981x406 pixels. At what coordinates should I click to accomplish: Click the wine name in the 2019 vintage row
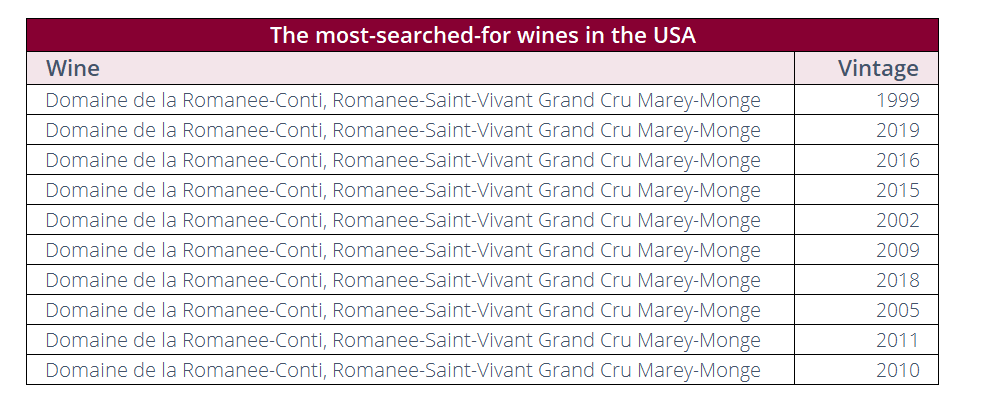tap(403, 130)
